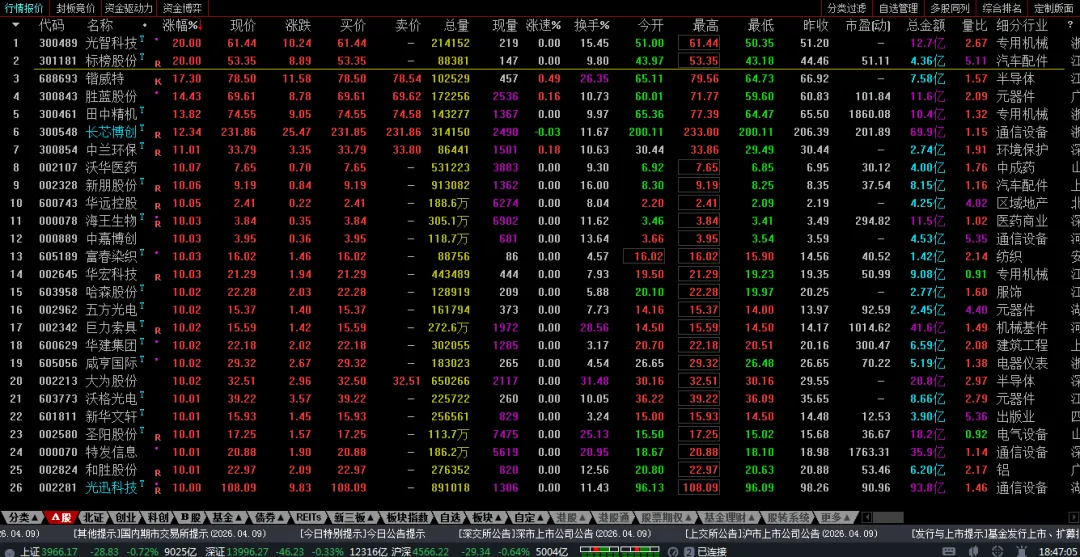Screen dimensions: 1080x557
Task: Open the 综合排名 button
Action: click(x=1001, y=8)
